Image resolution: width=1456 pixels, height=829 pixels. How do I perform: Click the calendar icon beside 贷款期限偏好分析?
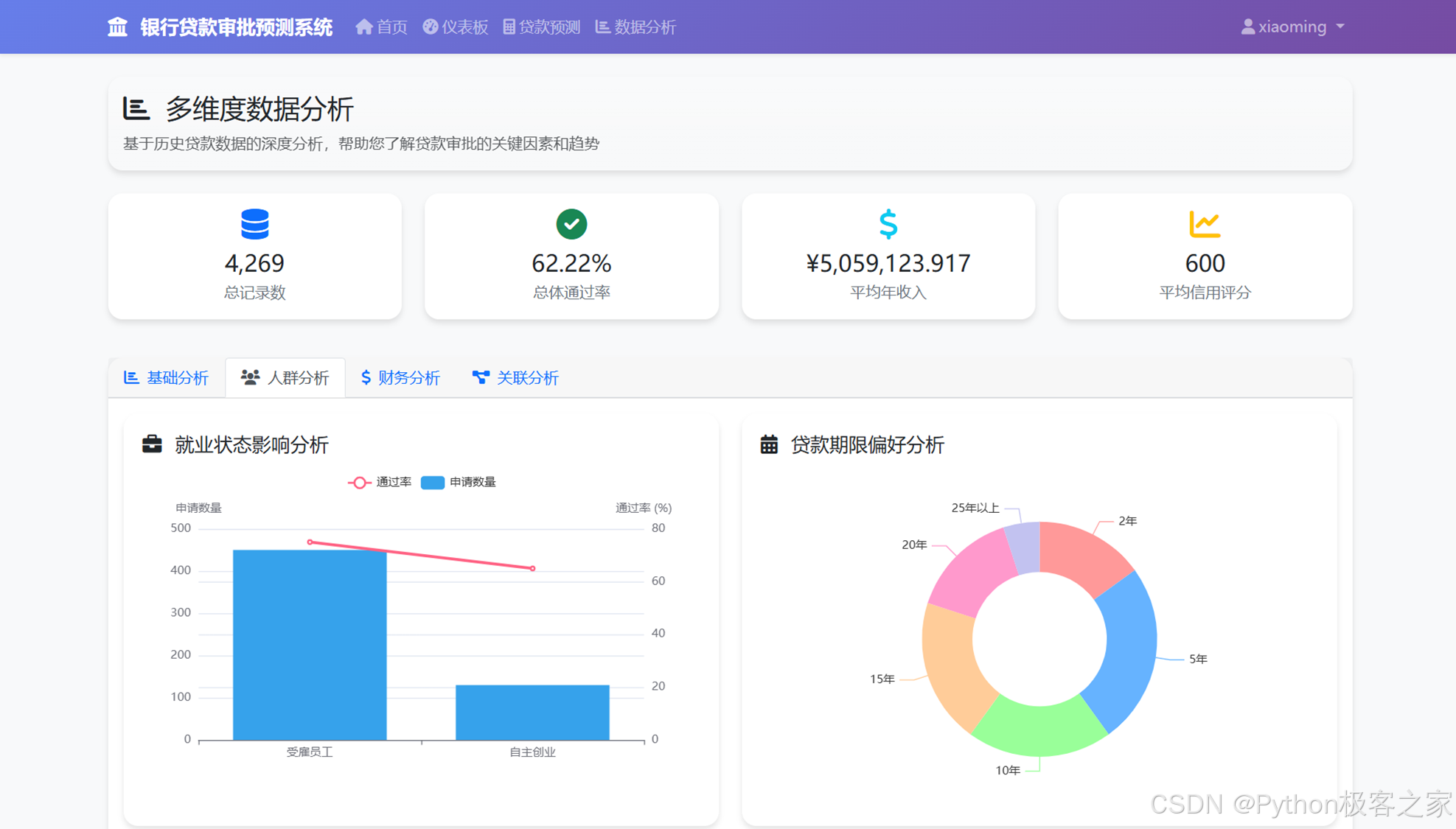tap(769, 444)
